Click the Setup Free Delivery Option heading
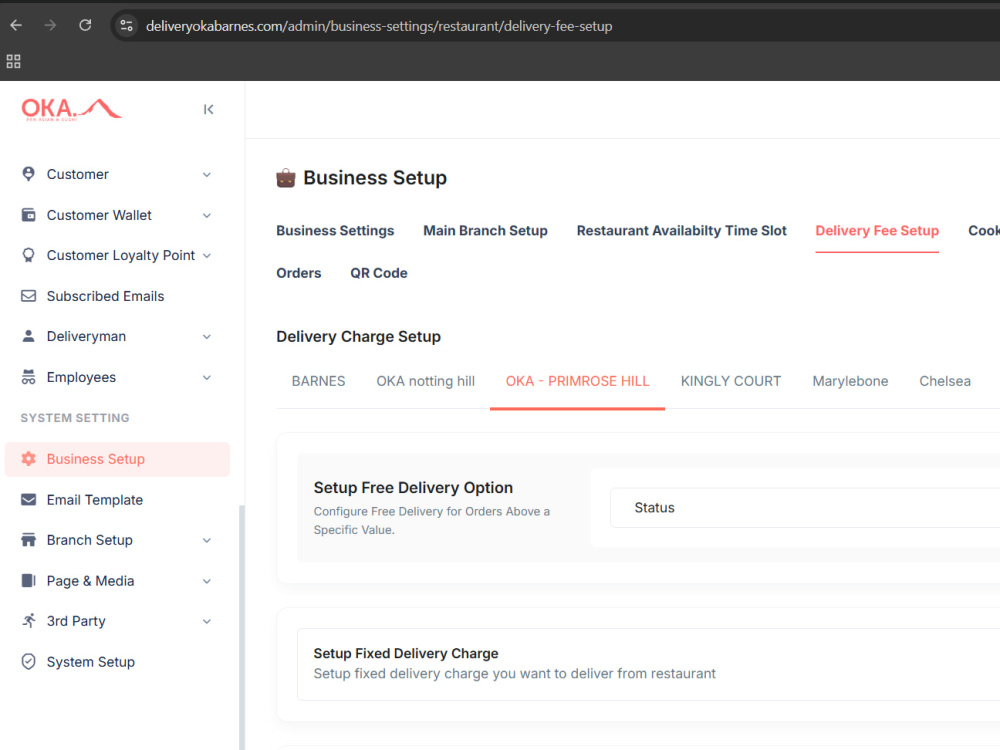Viewport: 1000px width, 750px height. tap(413, 487)
